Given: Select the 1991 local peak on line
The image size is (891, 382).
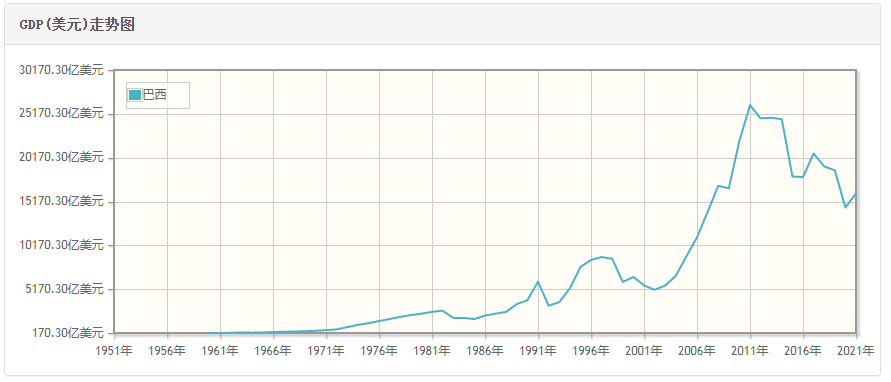Looking at the screenshot, I should pos(538,281).
